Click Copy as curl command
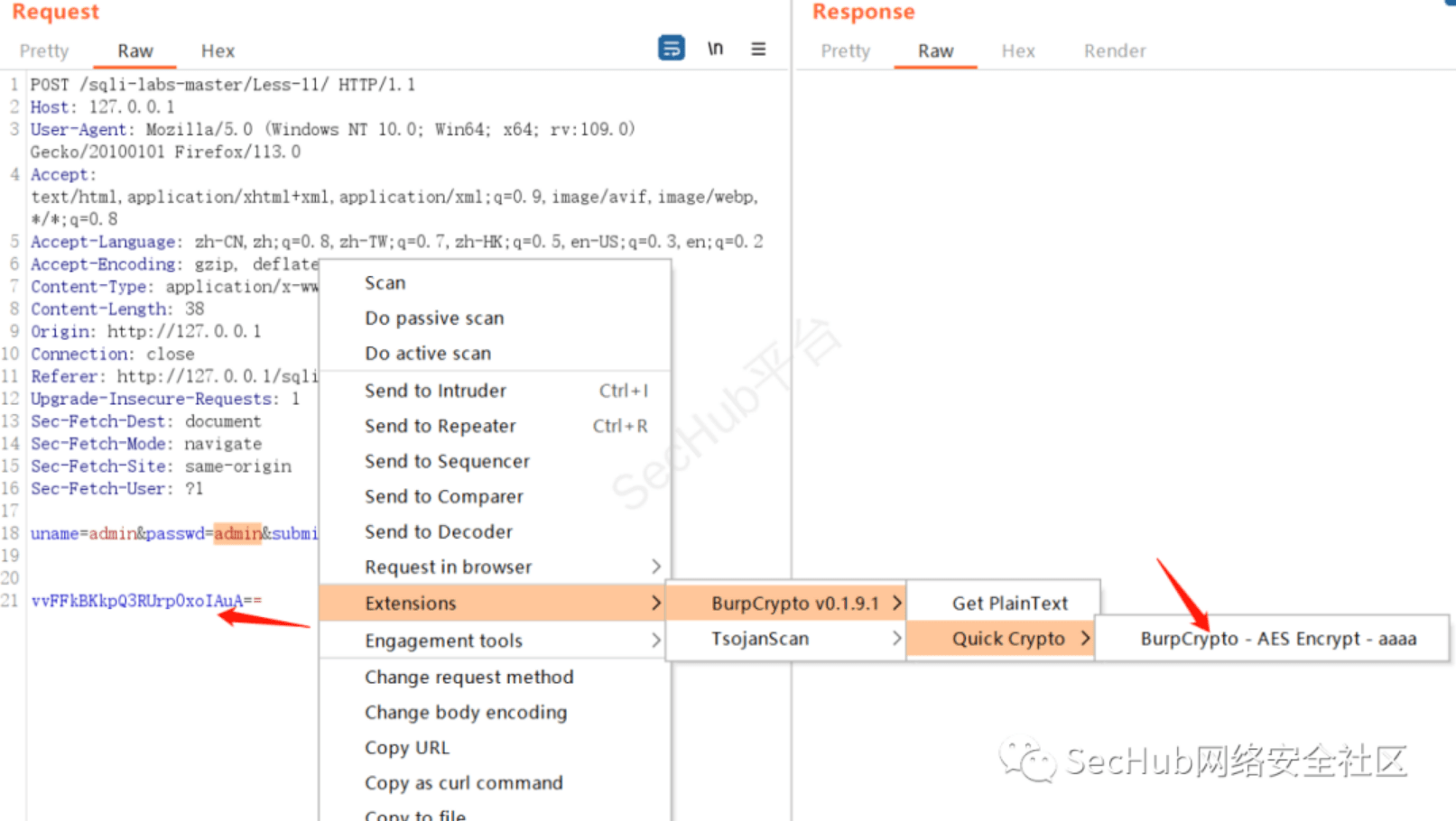Image resolution: width=1456 pixels, height=821 pixels. (463, 783)
